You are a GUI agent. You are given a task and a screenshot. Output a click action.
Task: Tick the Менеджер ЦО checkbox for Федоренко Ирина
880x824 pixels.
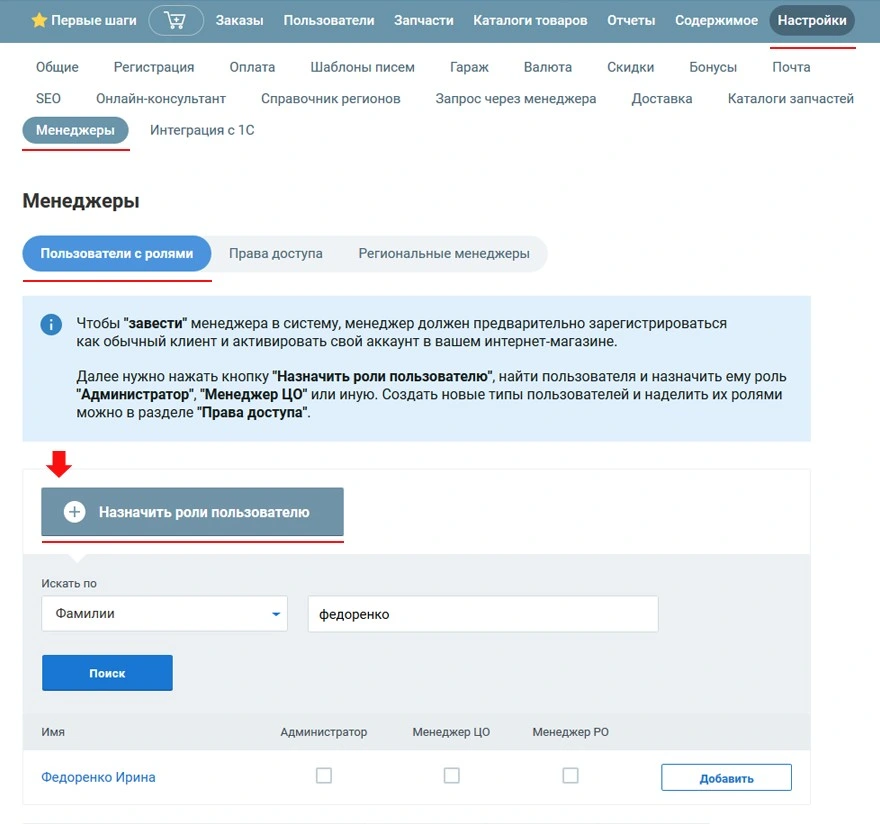452,776
